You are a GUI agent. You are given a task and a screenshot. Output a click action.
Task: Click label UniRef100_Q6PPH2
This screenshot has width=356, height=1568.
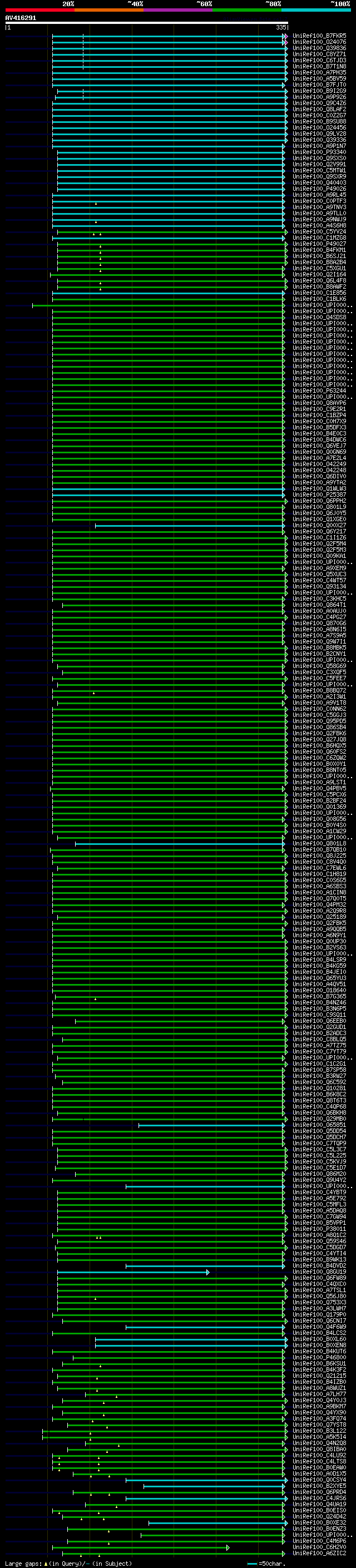coord(319,501)
